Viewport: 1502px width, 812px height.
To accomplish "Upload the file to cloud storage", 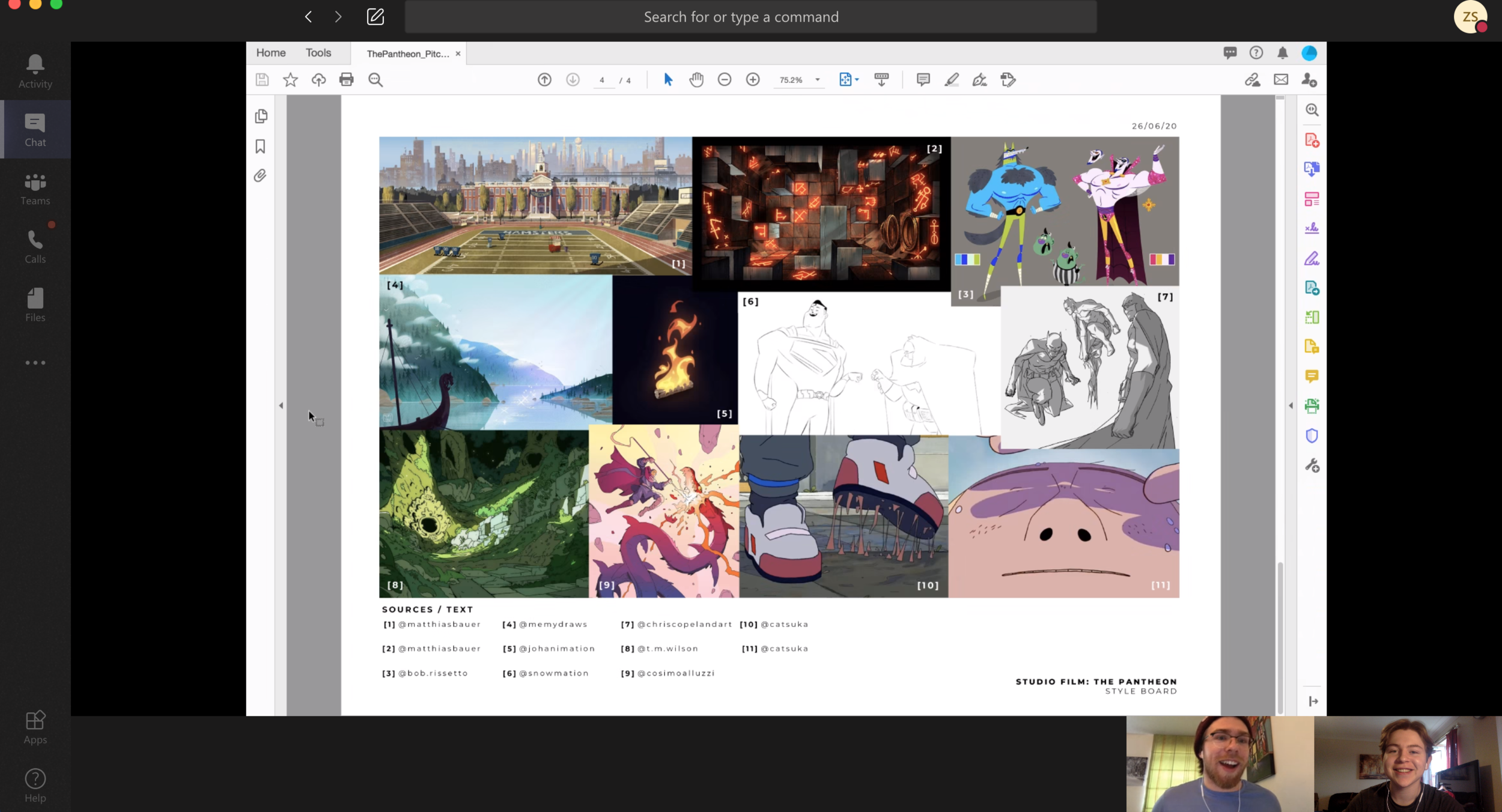I will click(318, 79).
